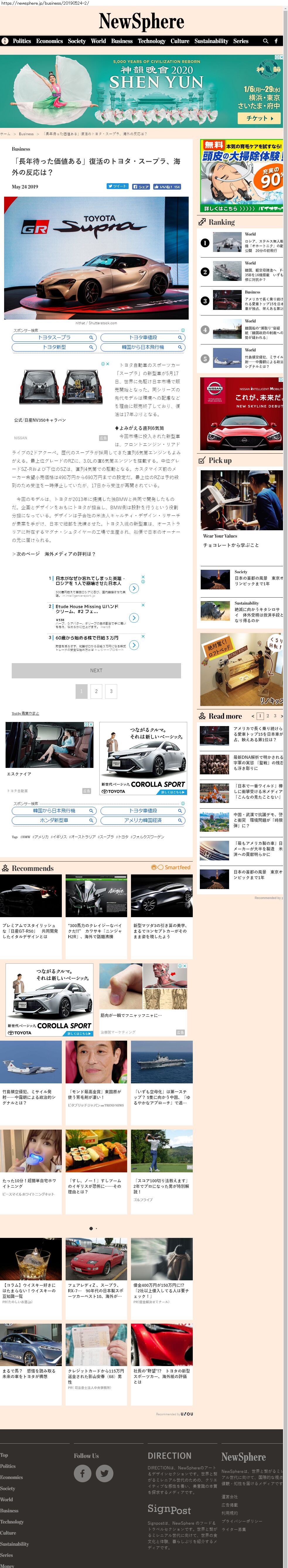Expand the Etude House ad arrow
The height and width of the screenshot is (1568, 288).
(134, 618)
